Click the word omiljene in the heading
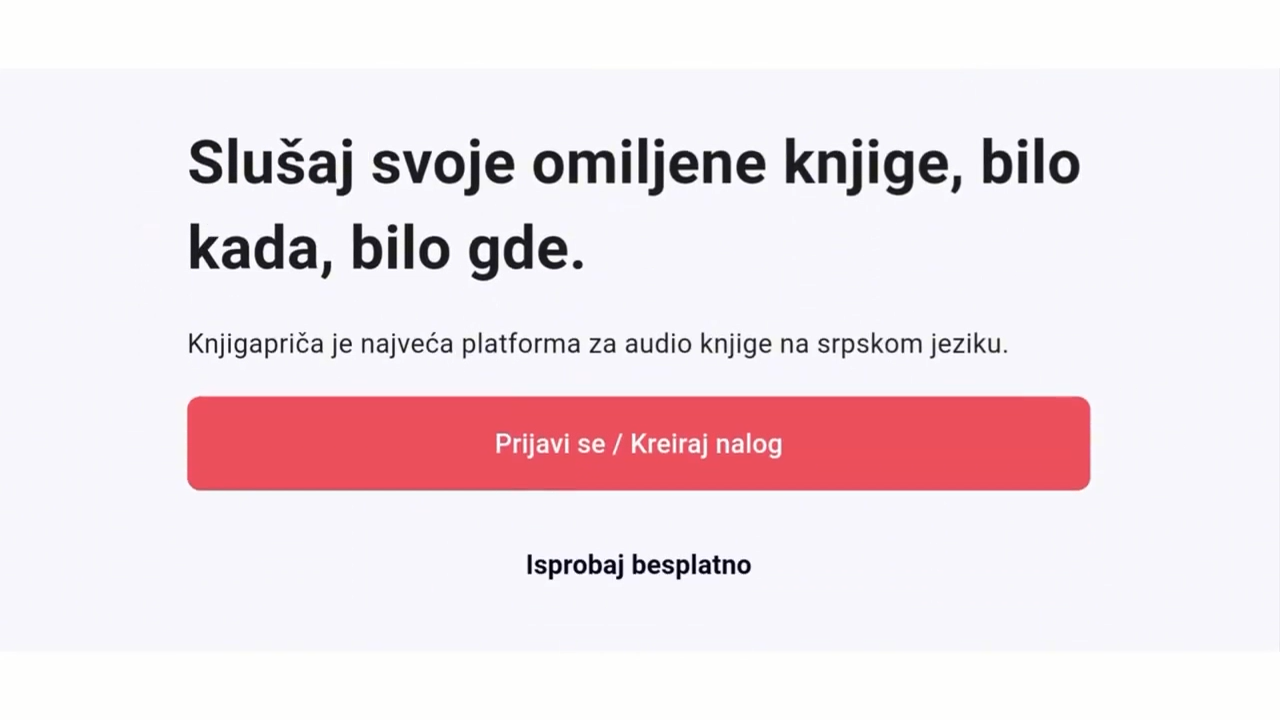This screenshot has height=720, width=1280. point(648,163)
